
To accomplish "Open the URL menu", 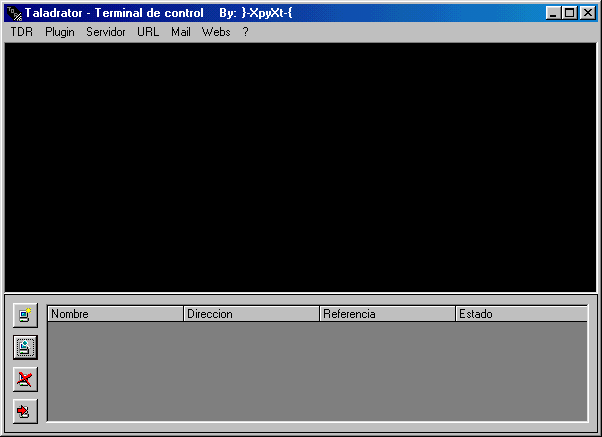I will point(148,32).
